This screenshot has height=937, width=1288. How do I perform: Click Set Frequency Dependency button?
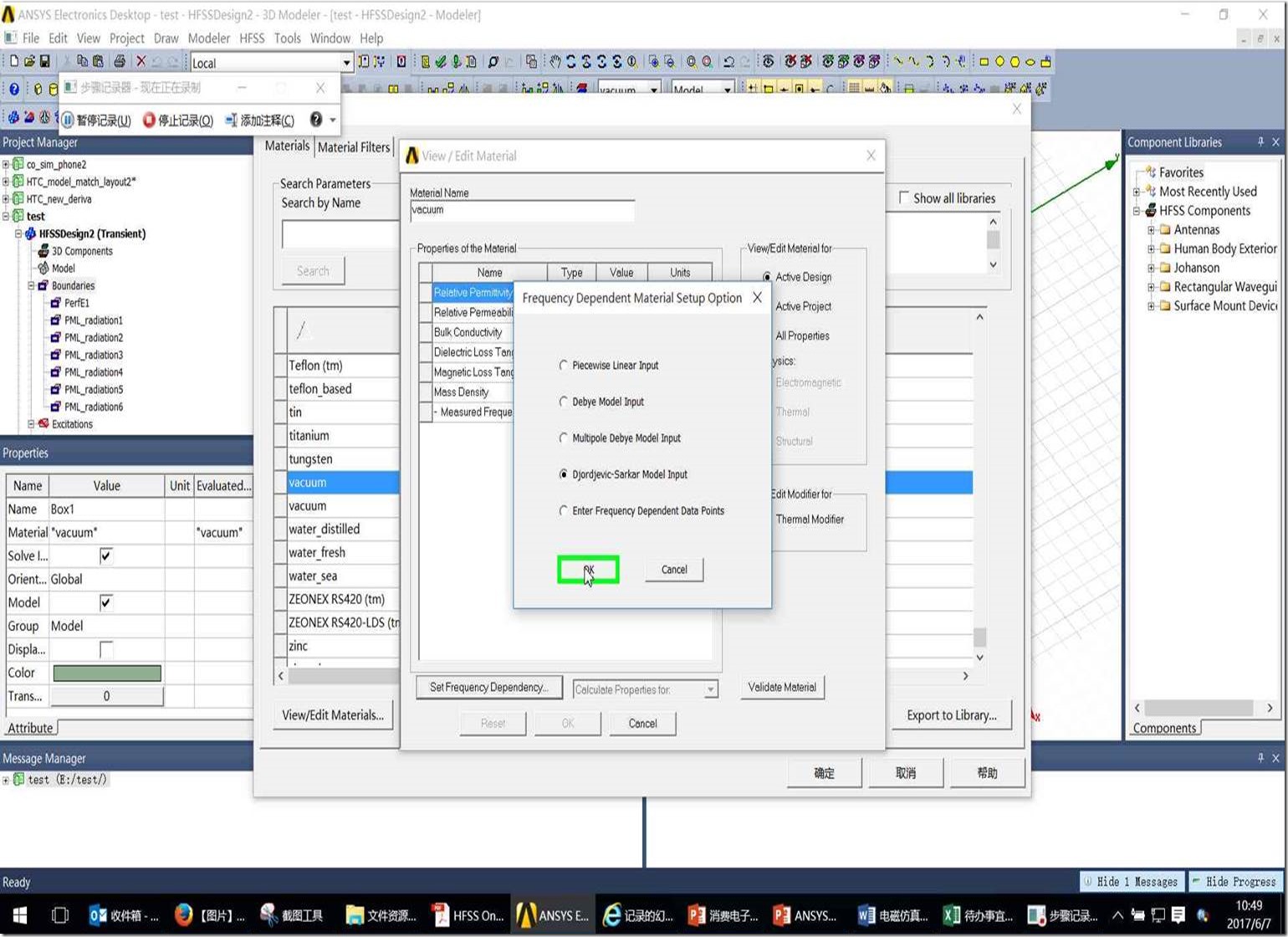point(489,688)
